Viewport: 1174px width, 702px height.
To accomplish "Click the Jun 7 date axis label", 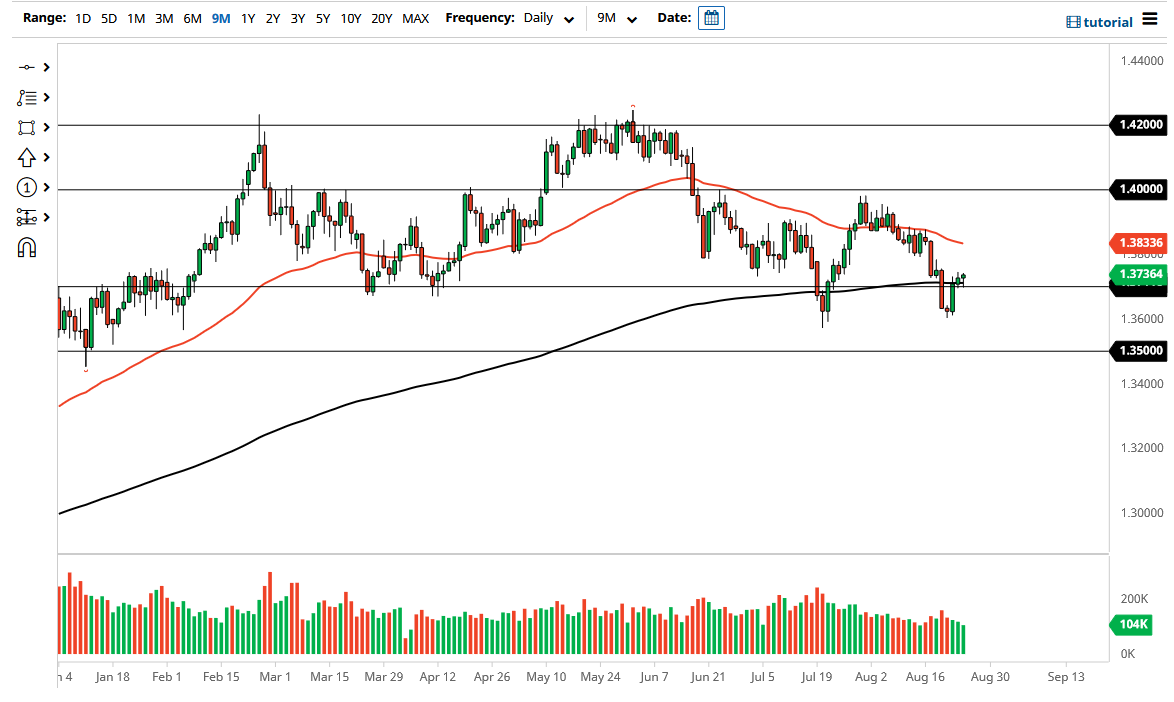I will pos(654,677).
